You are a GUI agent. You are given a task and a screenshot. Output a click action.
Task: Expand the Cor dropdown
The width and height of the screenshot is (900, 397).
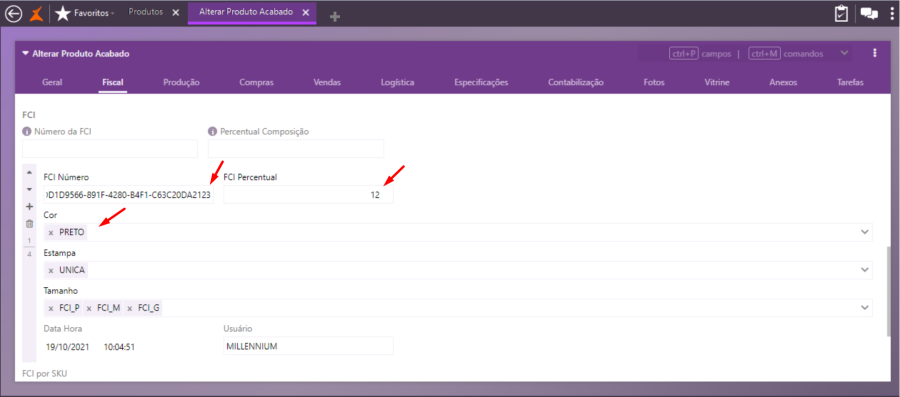click(x=864, y=232)
